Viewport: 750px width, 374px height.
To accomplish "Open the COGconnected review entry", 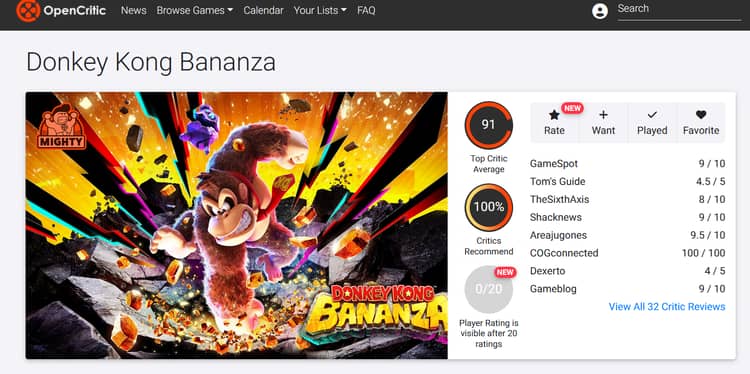I will pos(628,253).
